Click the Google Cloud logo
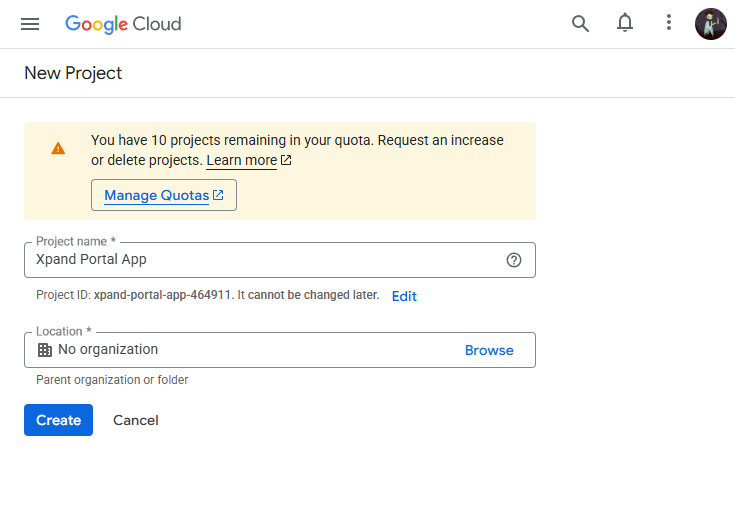 [123, 24]
